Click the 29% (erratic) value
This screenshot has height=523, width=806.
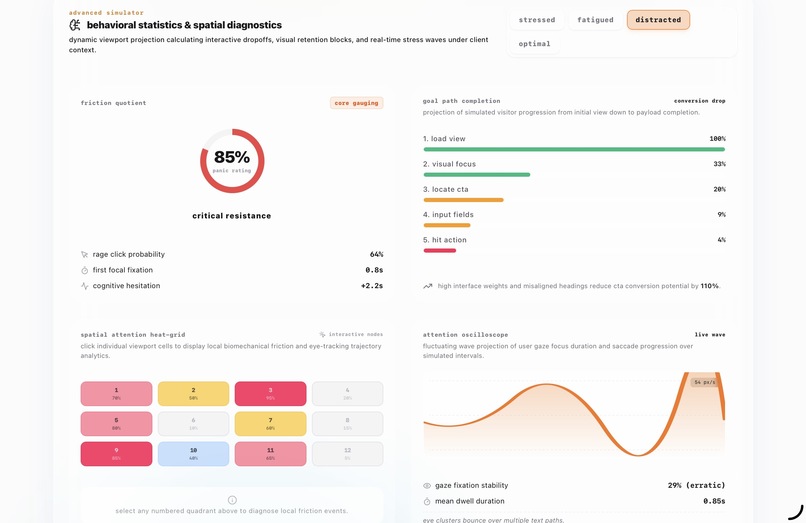point(697,485)
